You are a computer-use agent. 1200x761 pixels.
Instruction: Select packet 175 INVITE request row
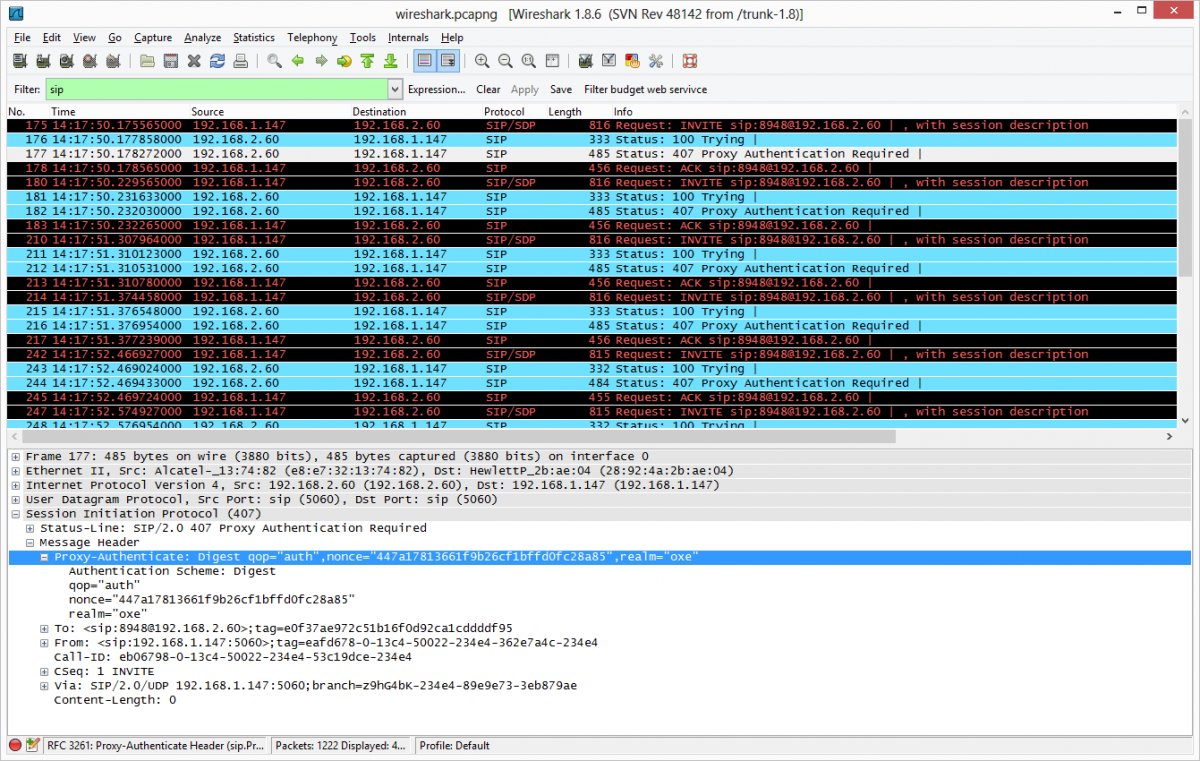coord(590,125)
